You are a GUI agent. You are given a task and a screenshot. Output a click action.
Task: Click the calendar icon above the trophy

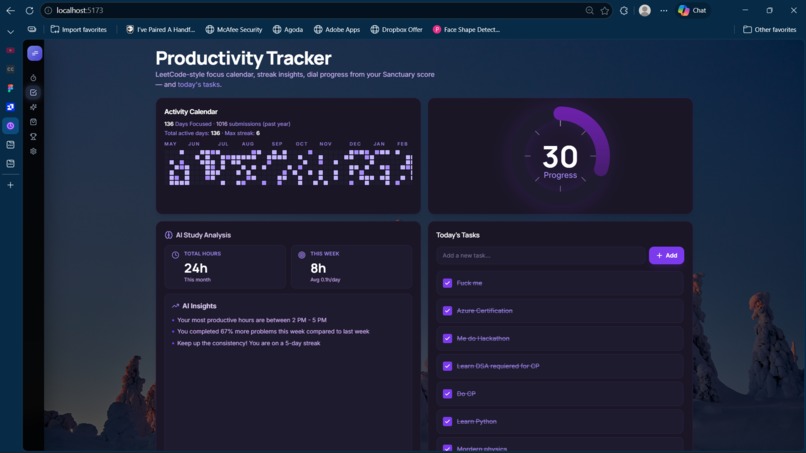pyautogui.click(x=33, y=122)
